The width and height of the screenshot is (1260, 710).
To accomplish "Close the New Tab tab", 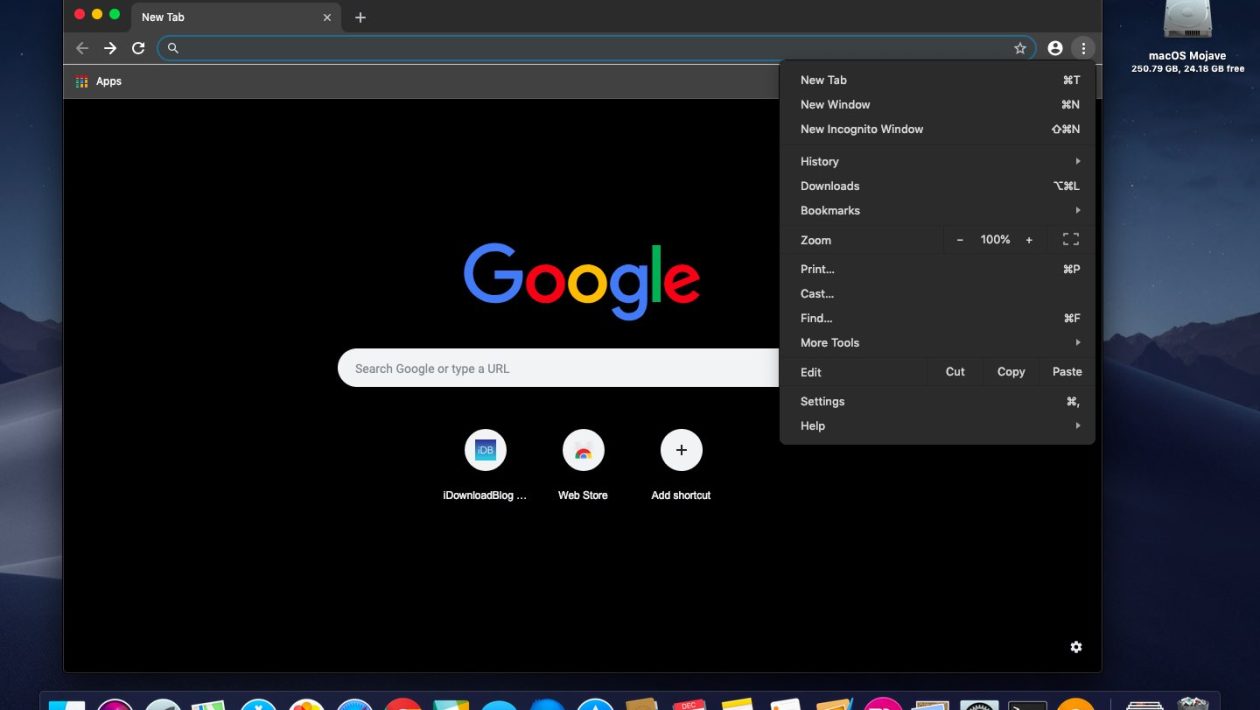I will click(327, 17).
